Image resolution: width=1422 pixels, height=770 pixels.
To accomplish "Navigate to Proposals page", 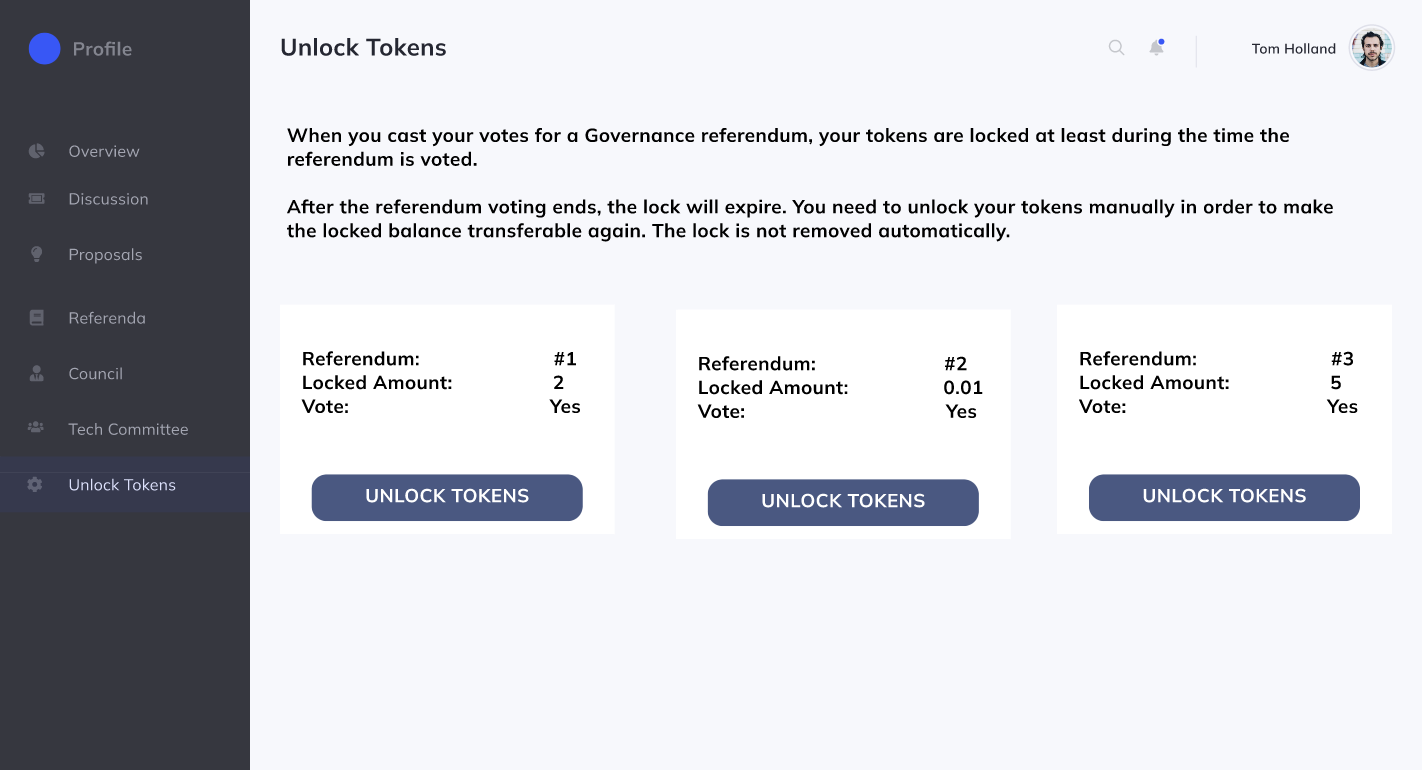I will (105, 255).
